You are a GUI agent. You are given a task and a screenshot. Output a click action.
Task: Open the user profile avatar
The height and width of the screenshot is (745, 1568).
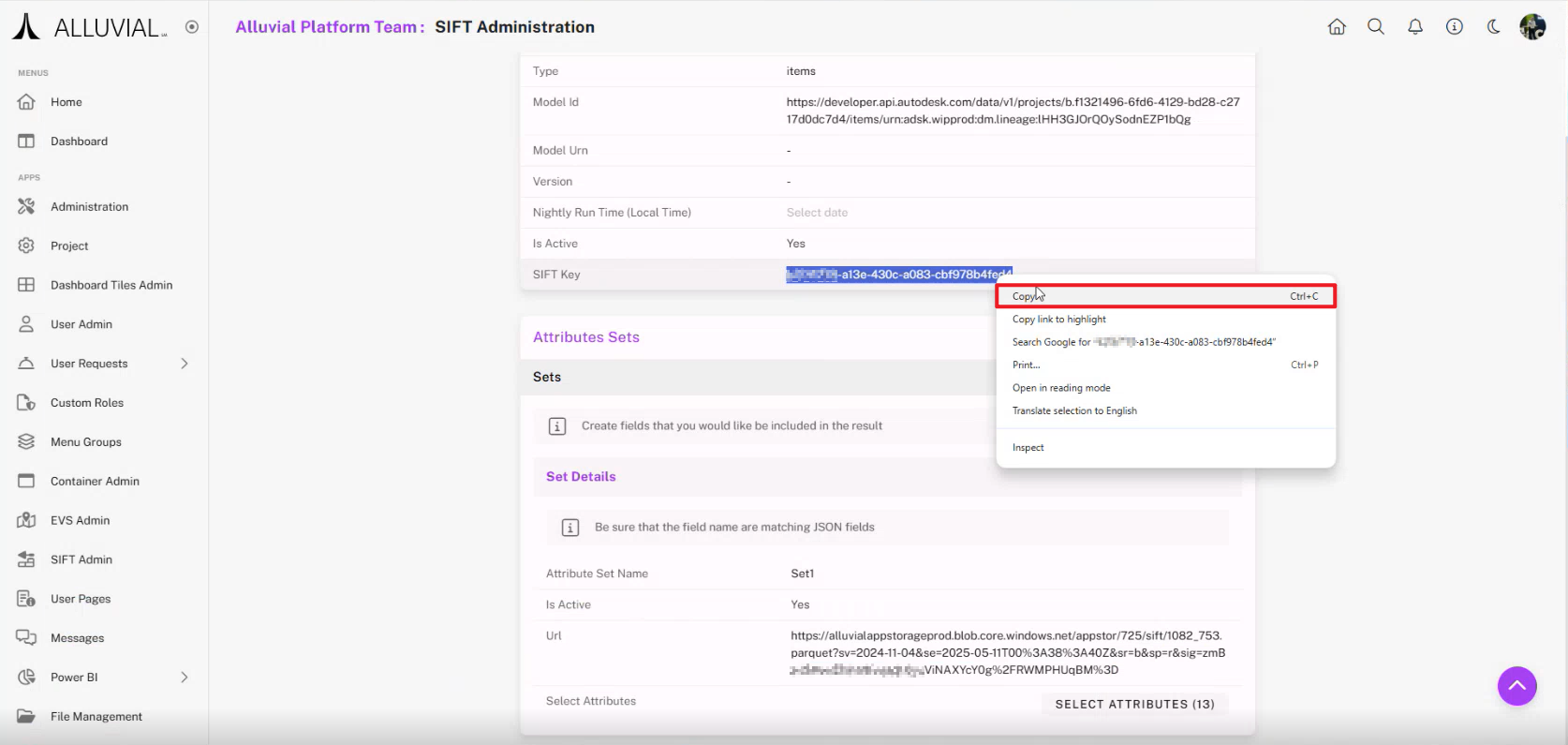tap(1532, 27)
